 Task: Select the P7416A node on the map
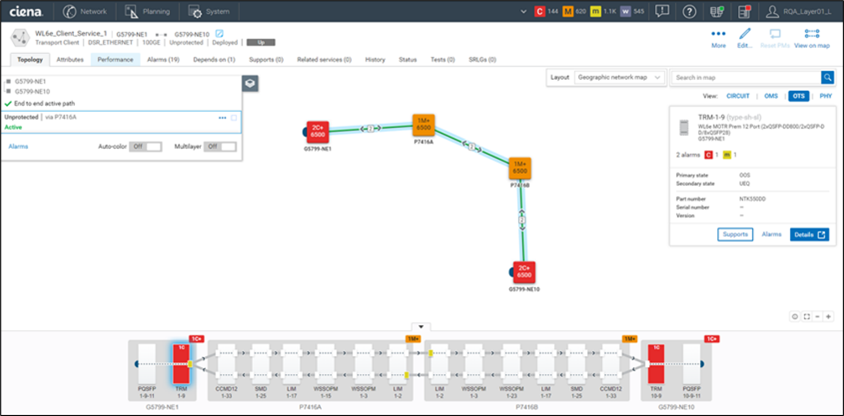[424, 125]
